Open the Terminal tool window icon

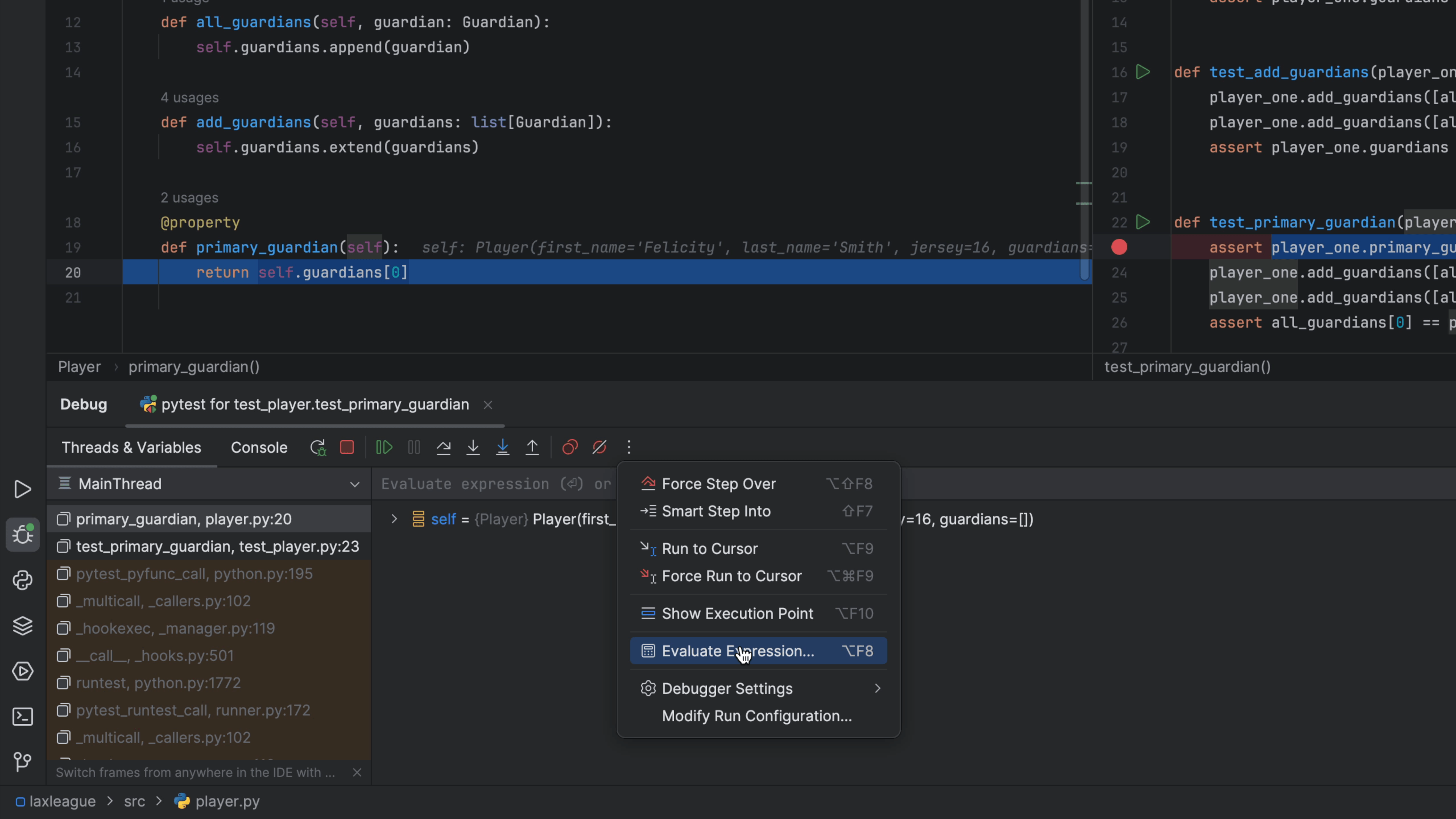point(23,717)
